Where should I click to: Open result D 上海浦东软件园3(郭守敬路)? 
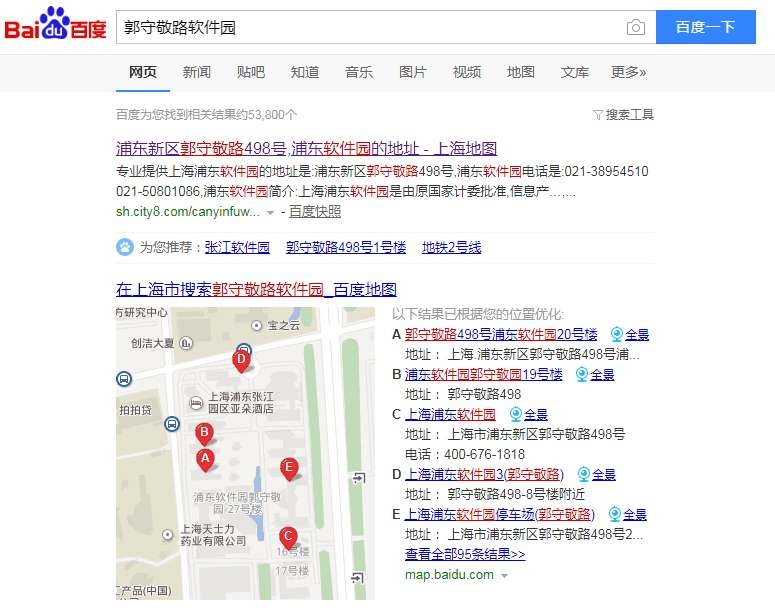(x=484, y=475)
